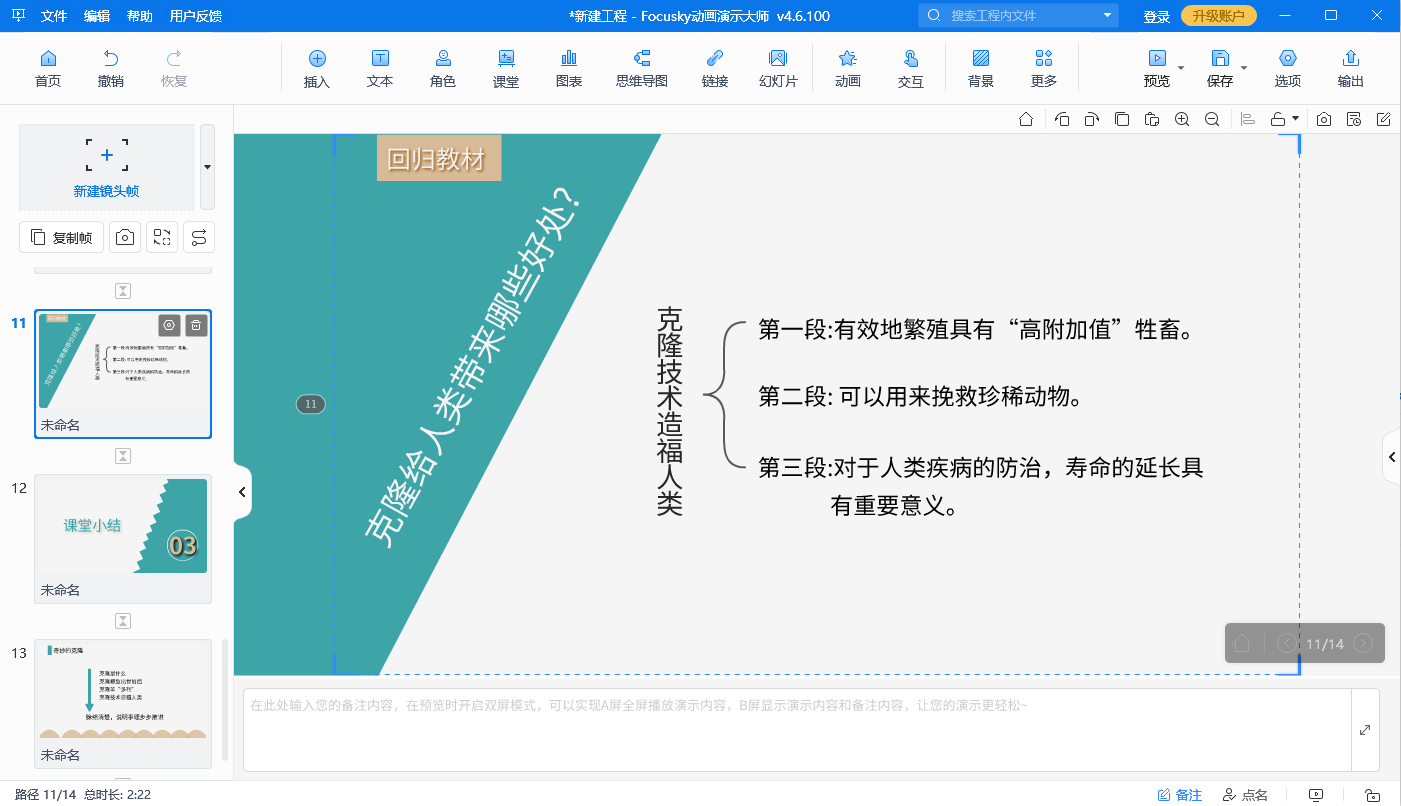This screenshot has height=806, width=1401.
Task: Open the search box dropdown arrow
Action: point(1107,15)
